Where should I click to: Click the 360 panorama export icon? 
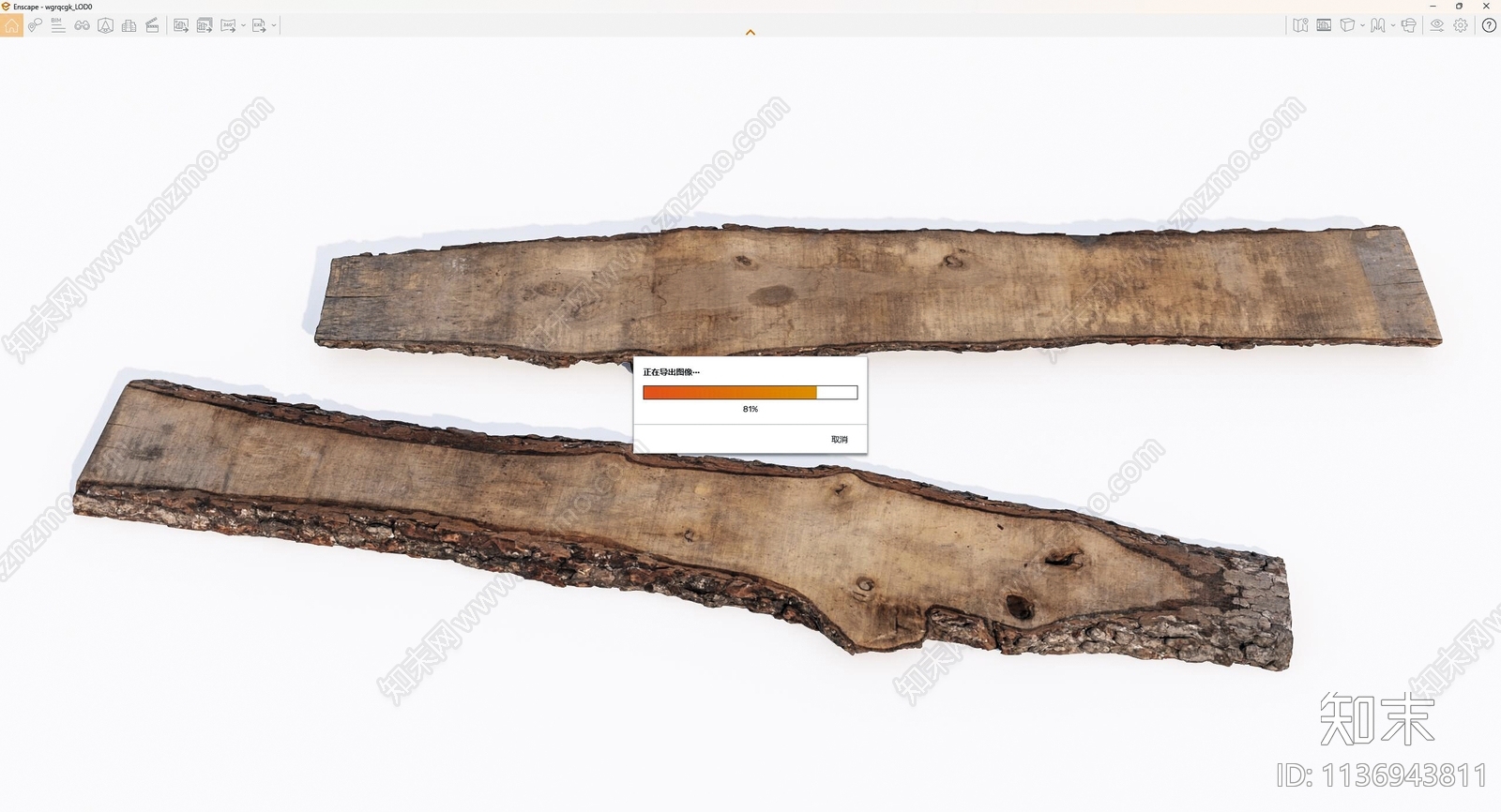228,25
